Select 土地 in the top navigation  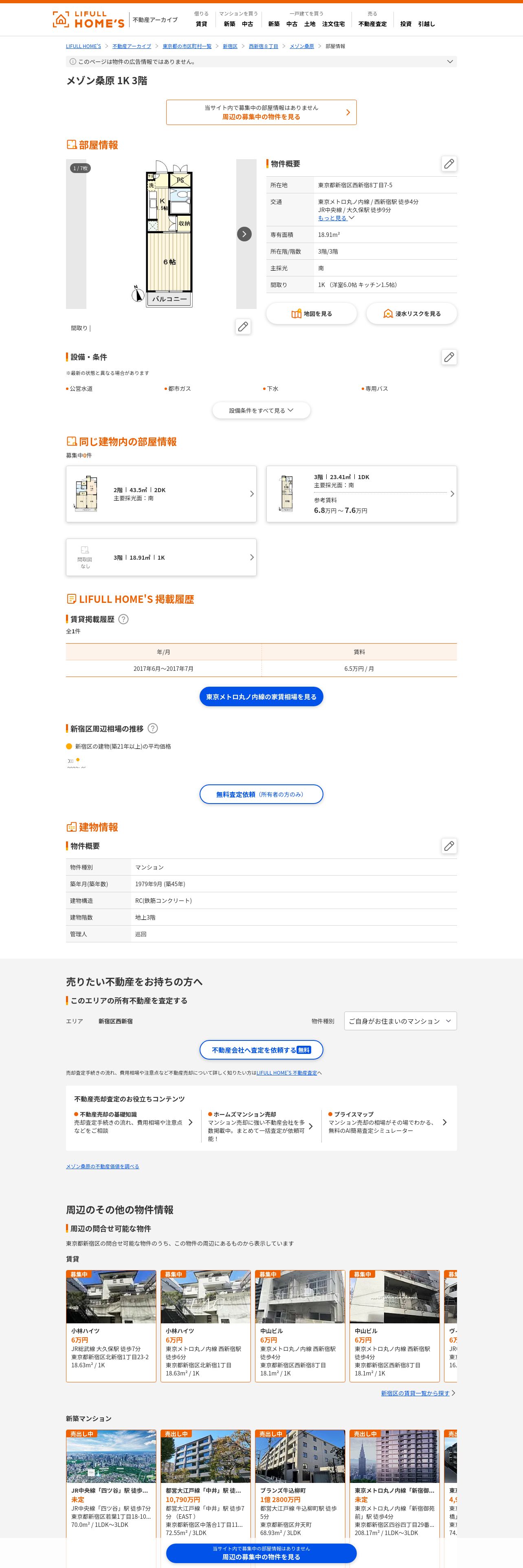tap(310, 24)
